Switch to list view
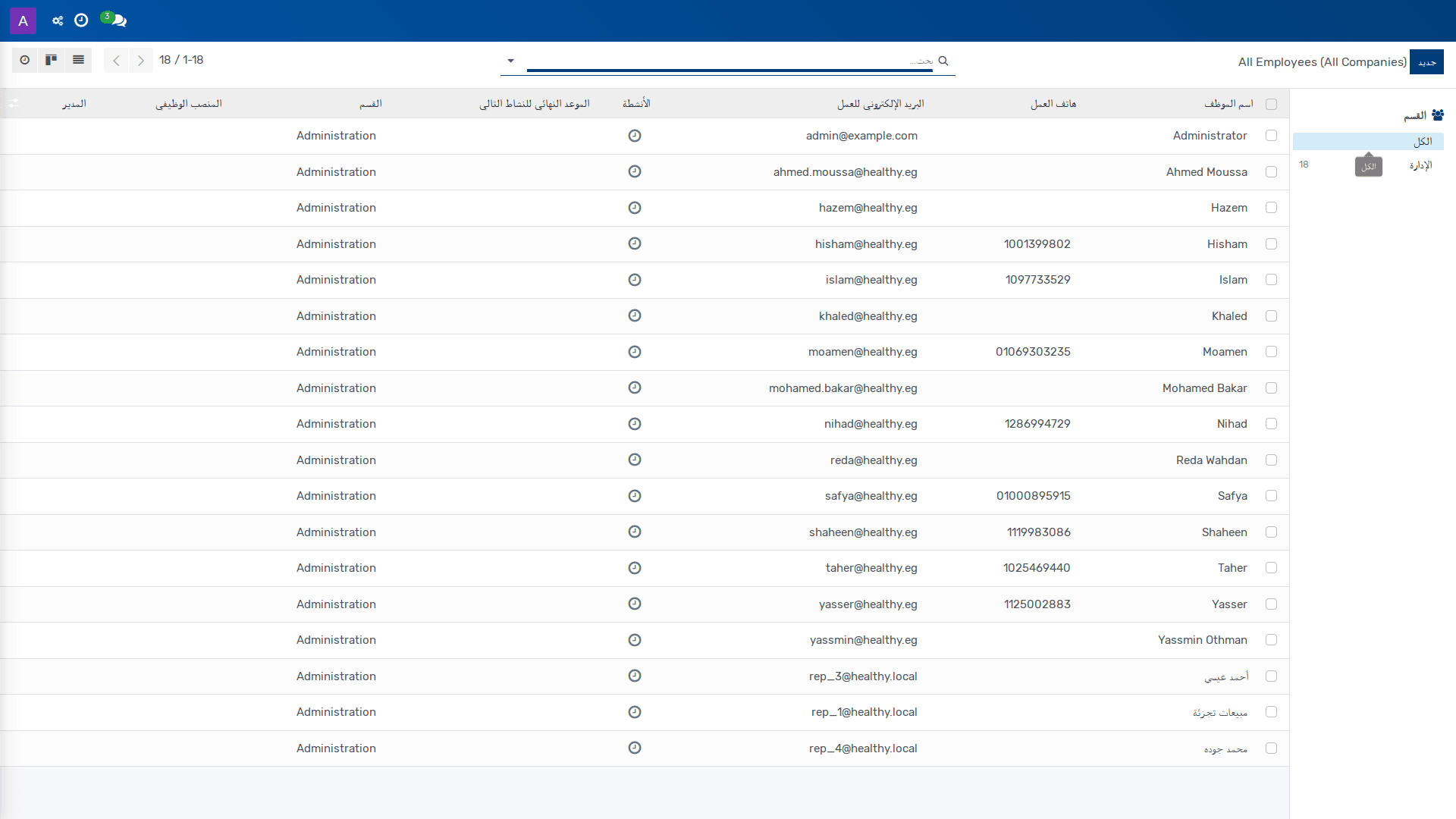This screenshot has width=1456, height=819. [78, 60]
